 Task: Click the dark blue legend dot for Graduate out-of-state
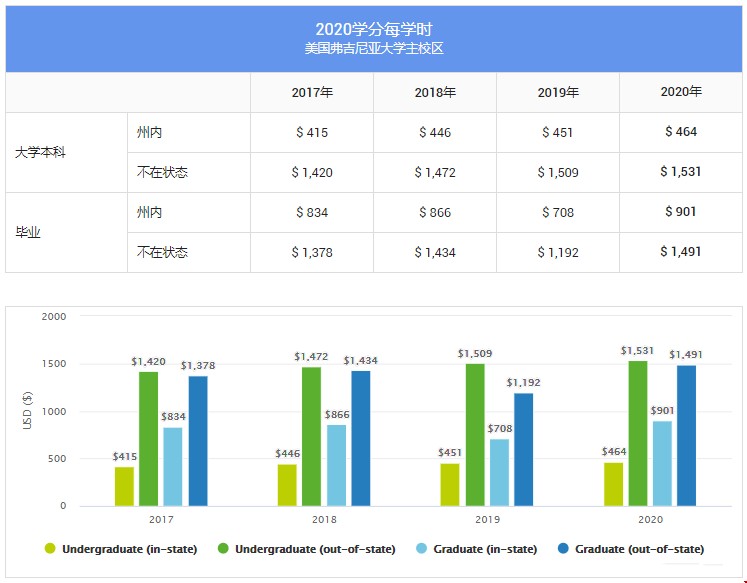[x=563, y=548]
